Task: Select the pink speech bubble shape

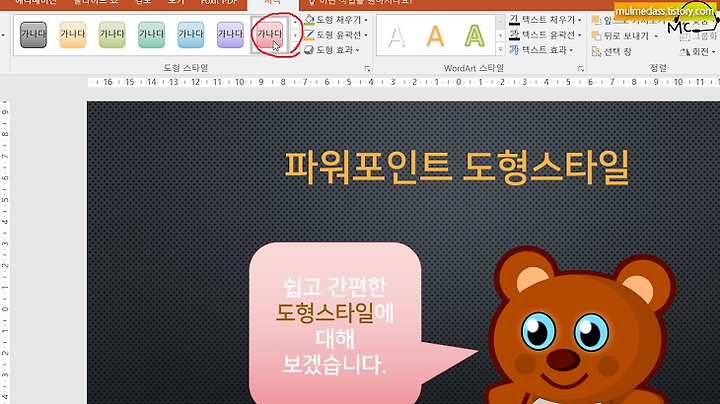Action: click(363, 324)
